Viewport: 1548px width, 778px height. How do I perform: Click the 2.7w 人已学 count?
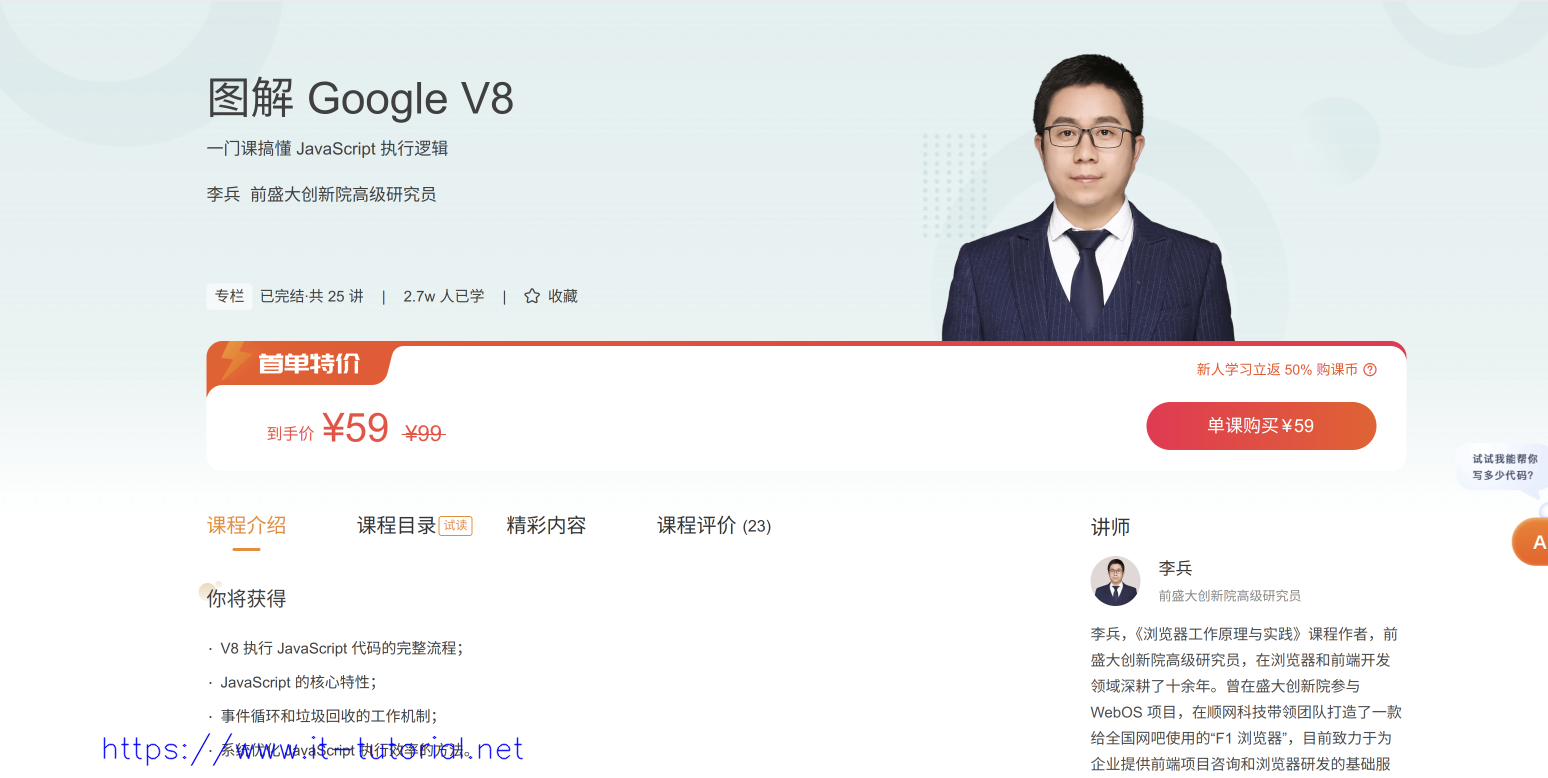(444, 296)
